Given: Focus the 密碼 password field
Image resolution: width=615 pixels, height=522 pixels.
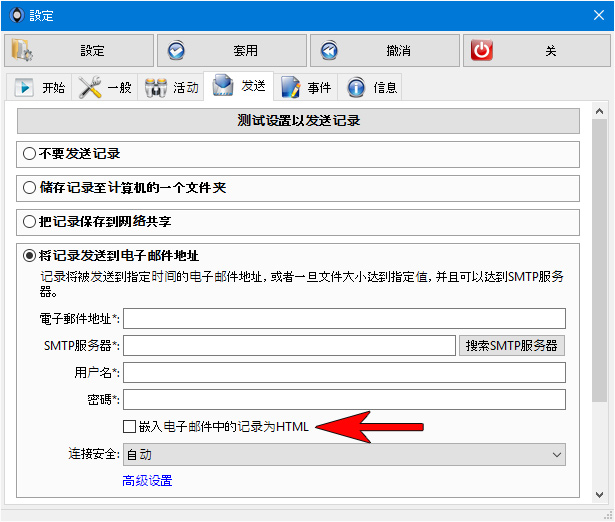Looking at the screenshot, I should click(x=344, y=399).
